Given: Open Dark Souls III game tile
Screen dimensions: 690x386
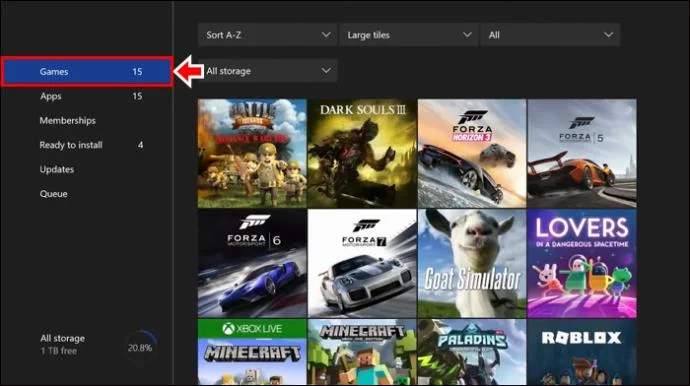Looking at the screenshot, I should pos(362,153).
